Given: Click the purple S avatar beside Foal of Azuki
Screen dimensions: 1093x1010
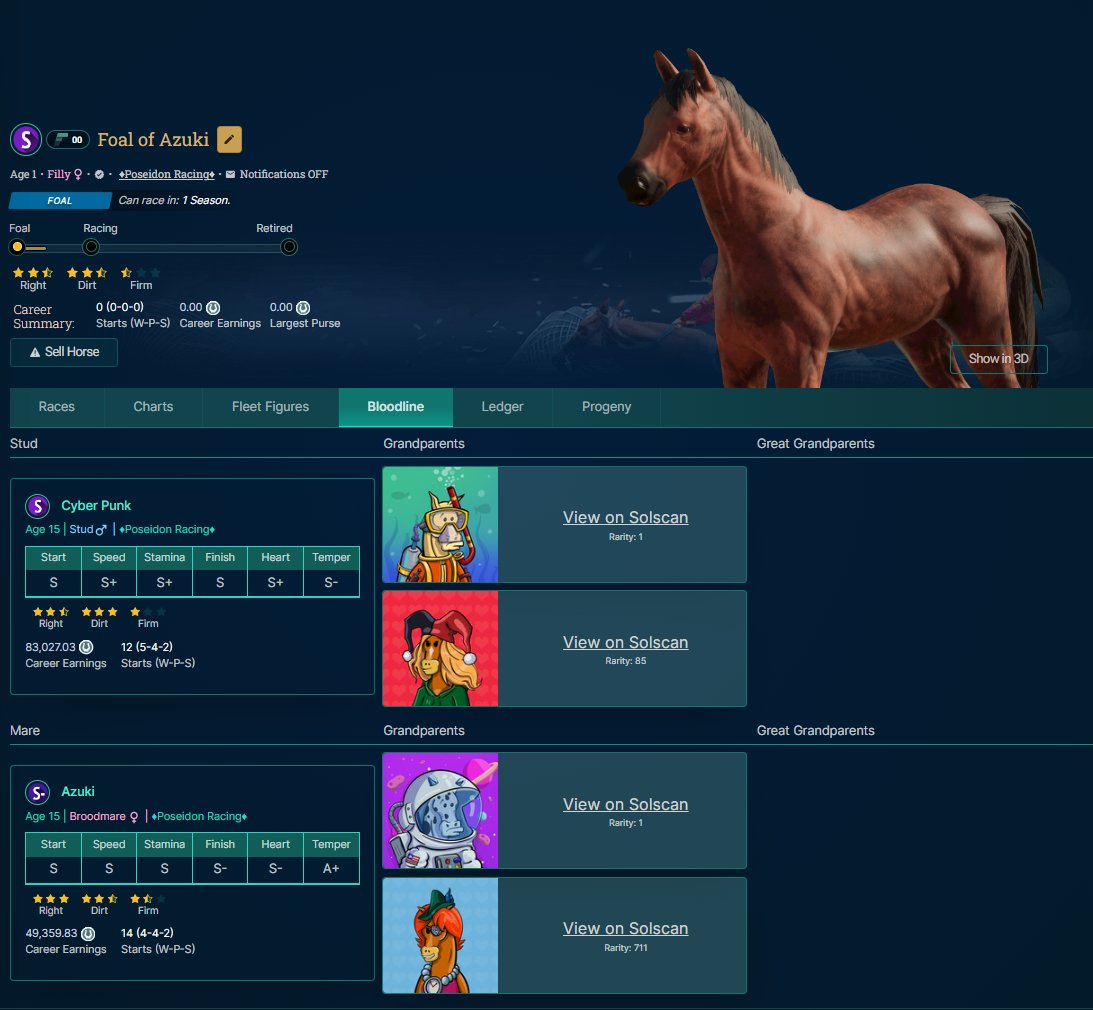Looking at the screenshot, I should click(x=25, y=139).
